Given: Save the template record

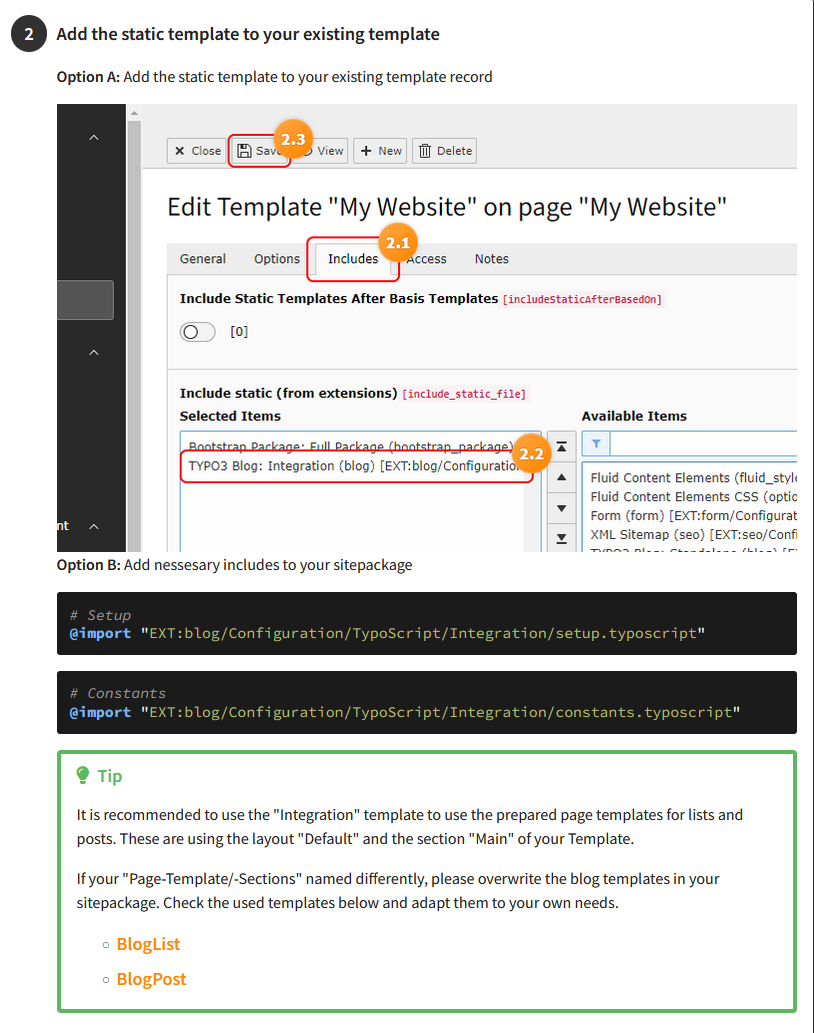Looking at the screenshot, I should pos(259,151).
